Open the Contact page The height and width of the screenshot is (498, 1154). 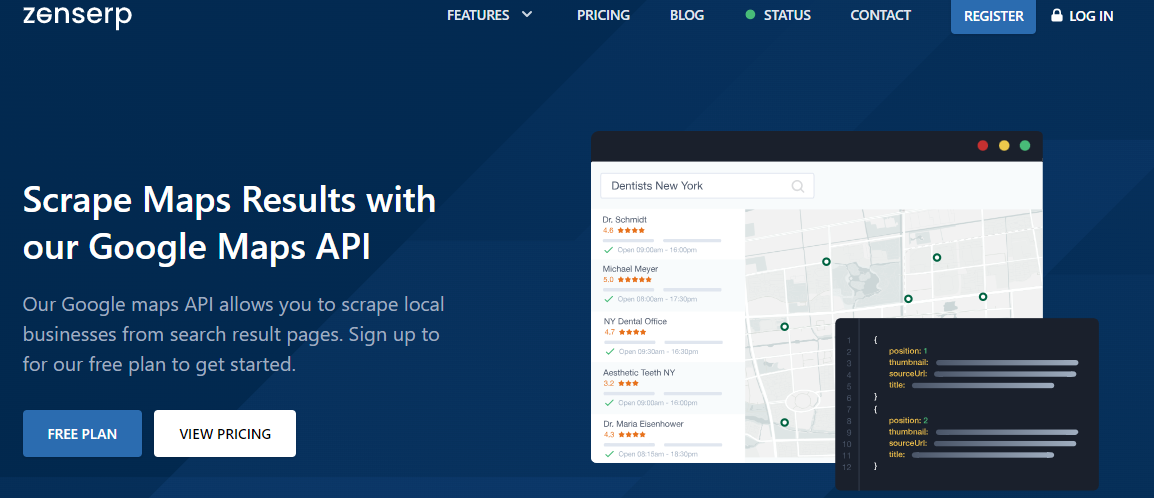880,15
